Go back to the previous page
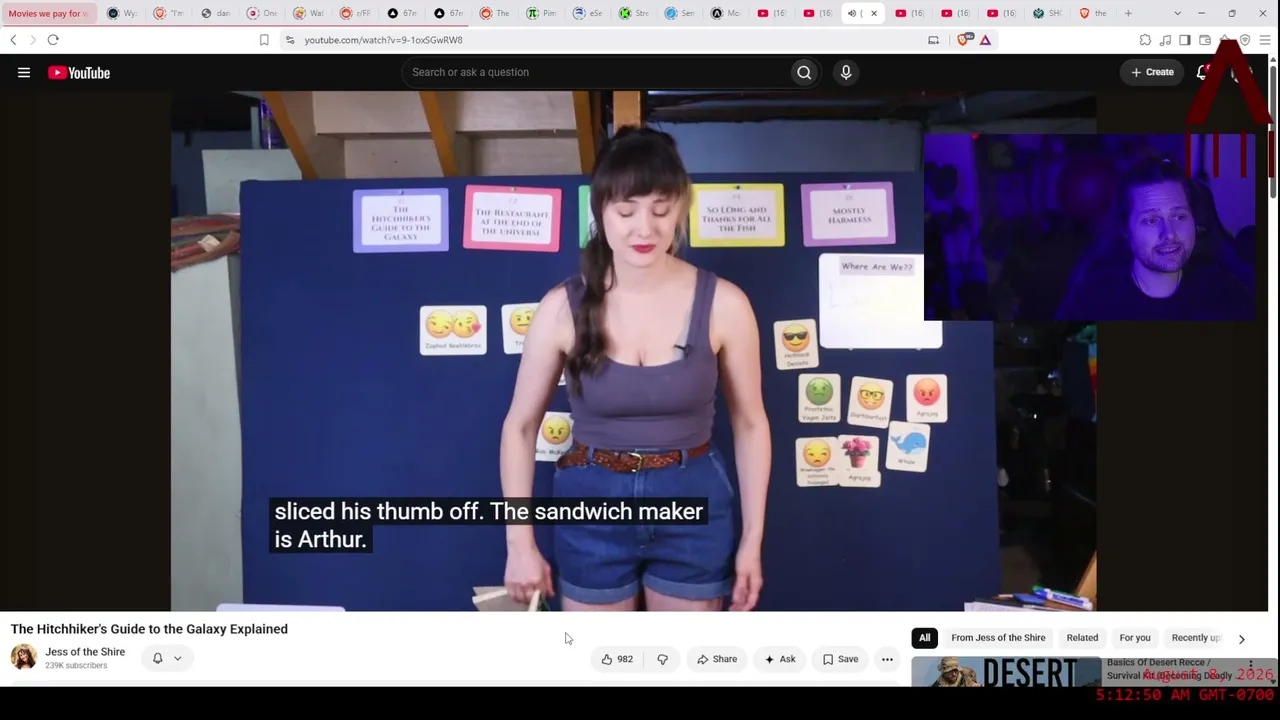Image resolution: width=1280 pixels, height=720 pixels. click(13, 40)
